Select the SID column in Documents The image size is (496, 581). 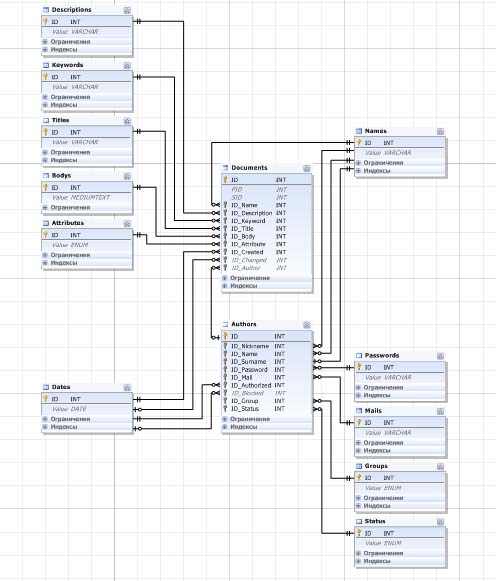coord(267,197)
